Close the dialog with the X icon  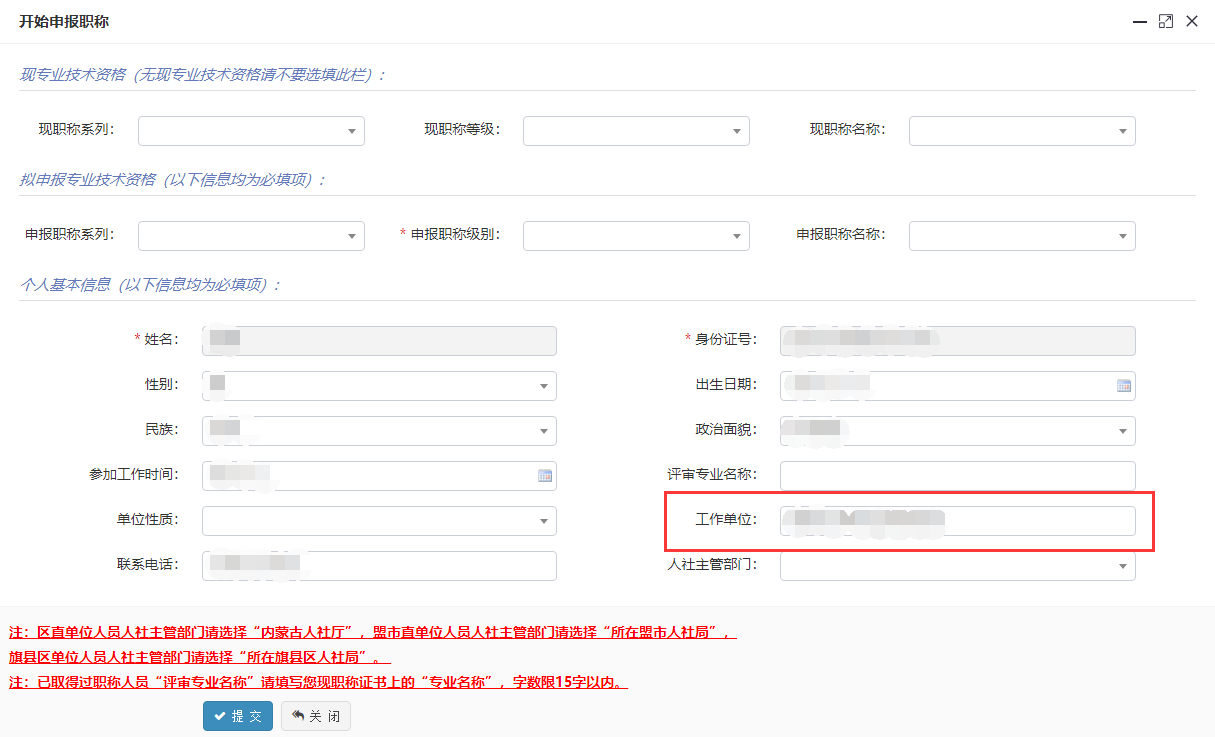coord(1191,21)
